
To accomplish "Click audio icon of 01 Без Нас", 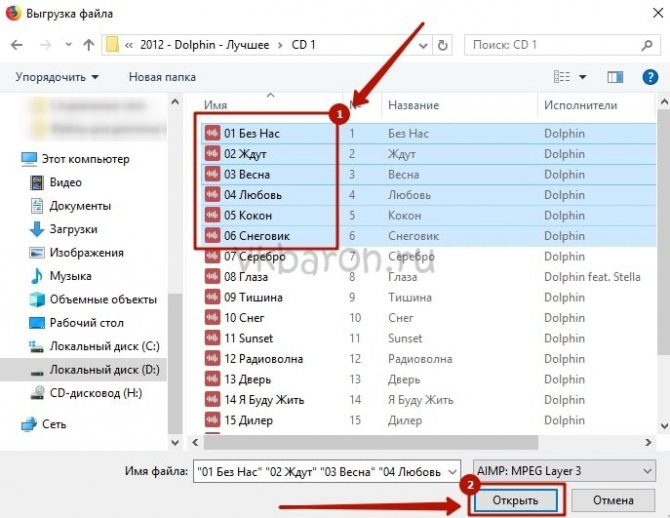I will point(212,133).
